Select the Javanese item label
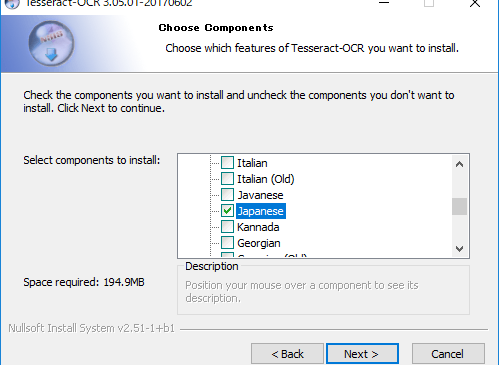Viewport: 499px width, 365px height. pyautogui.click(x=260, y=195)
